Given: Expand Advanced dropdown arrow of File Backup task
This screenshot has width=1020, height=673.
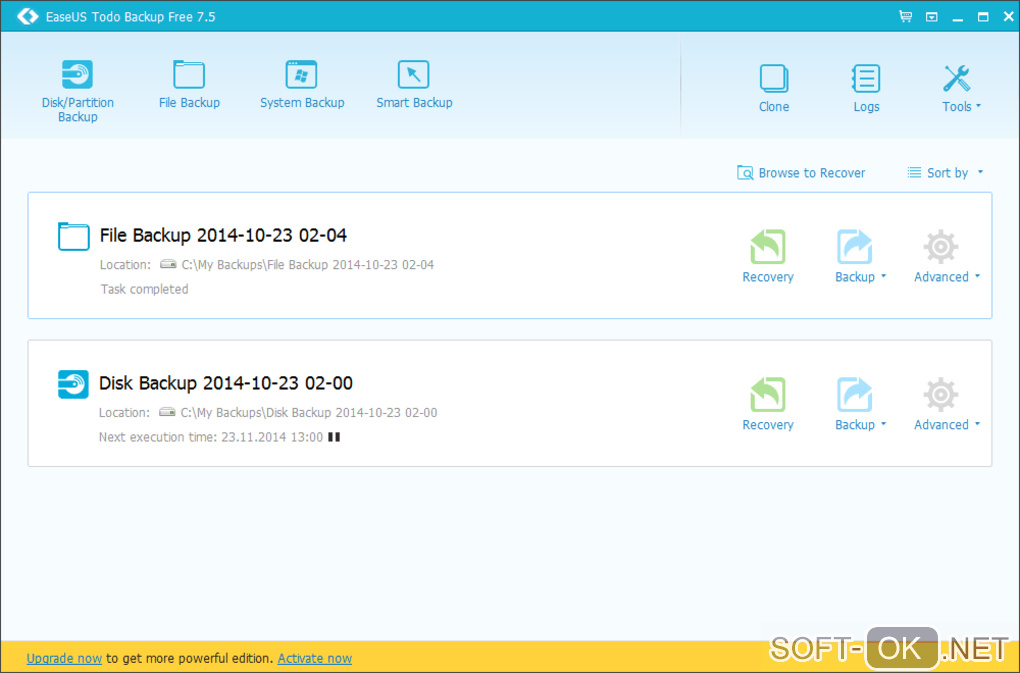Looking at the screenshot, I should 976,276.
